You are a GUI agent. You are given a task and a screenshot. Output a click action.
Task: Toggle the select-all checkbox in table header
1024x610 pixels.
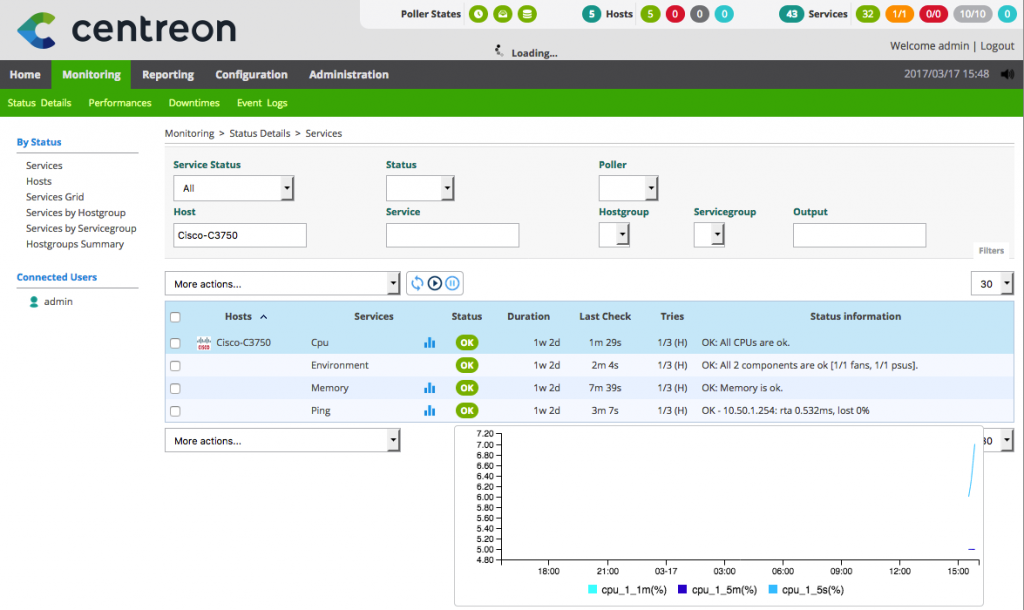pos(175,317)
